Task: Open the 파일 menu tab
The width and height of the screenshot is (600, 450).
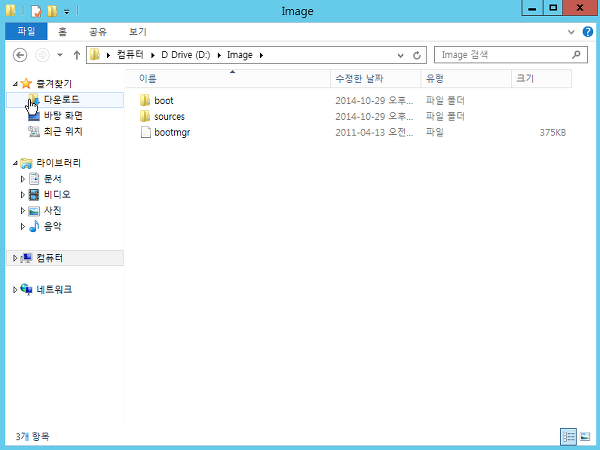Action: click(x=26, y=31)
